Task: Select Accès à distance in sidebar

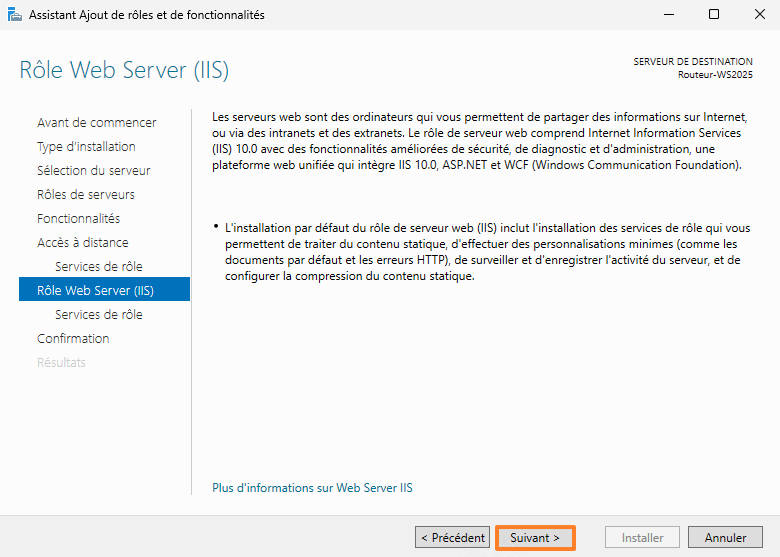Action: [82, 242]
